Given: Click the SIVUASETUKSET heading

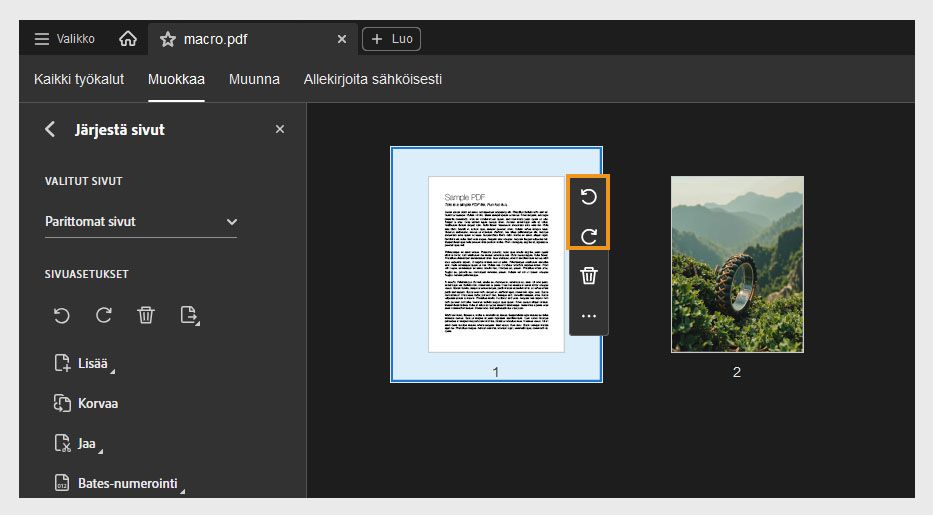Looking at the screenshot, I should [86, 274].
